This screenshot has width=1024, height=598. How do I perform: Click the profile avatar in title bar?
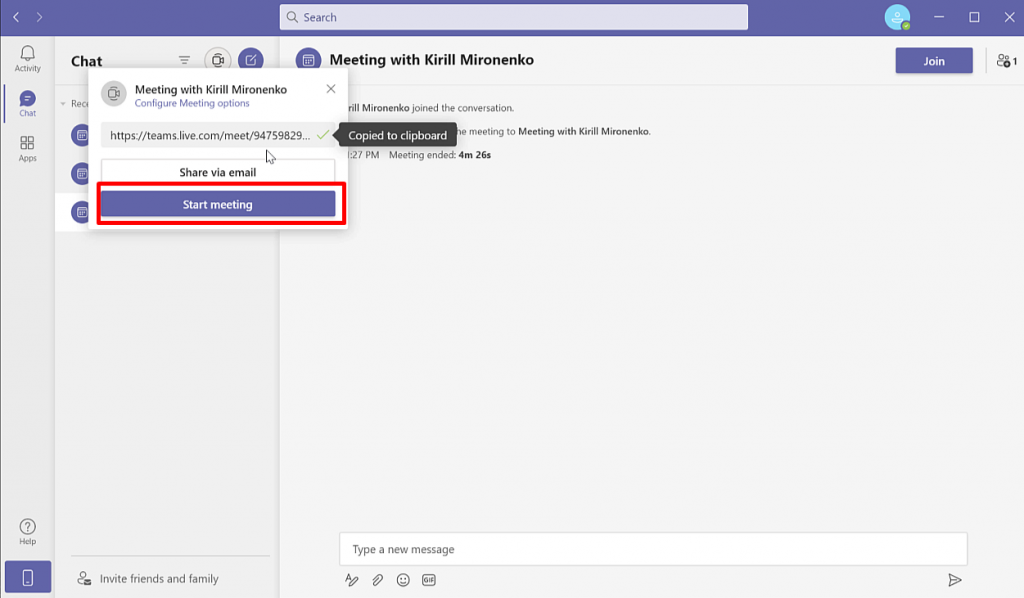click(x=897, y=18)
